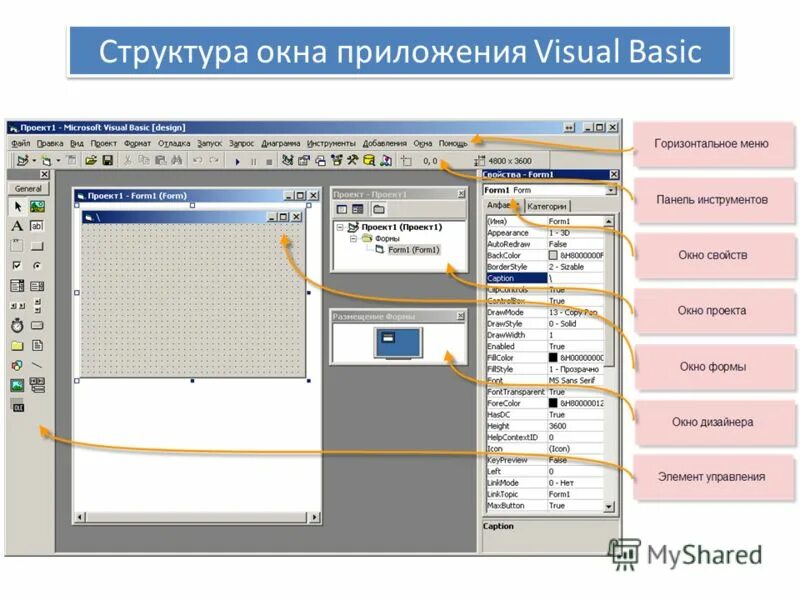This screenshot has width=800, height=600.
Task: Select the ComboBox control in the toolbox
Action: click(17, 286)
